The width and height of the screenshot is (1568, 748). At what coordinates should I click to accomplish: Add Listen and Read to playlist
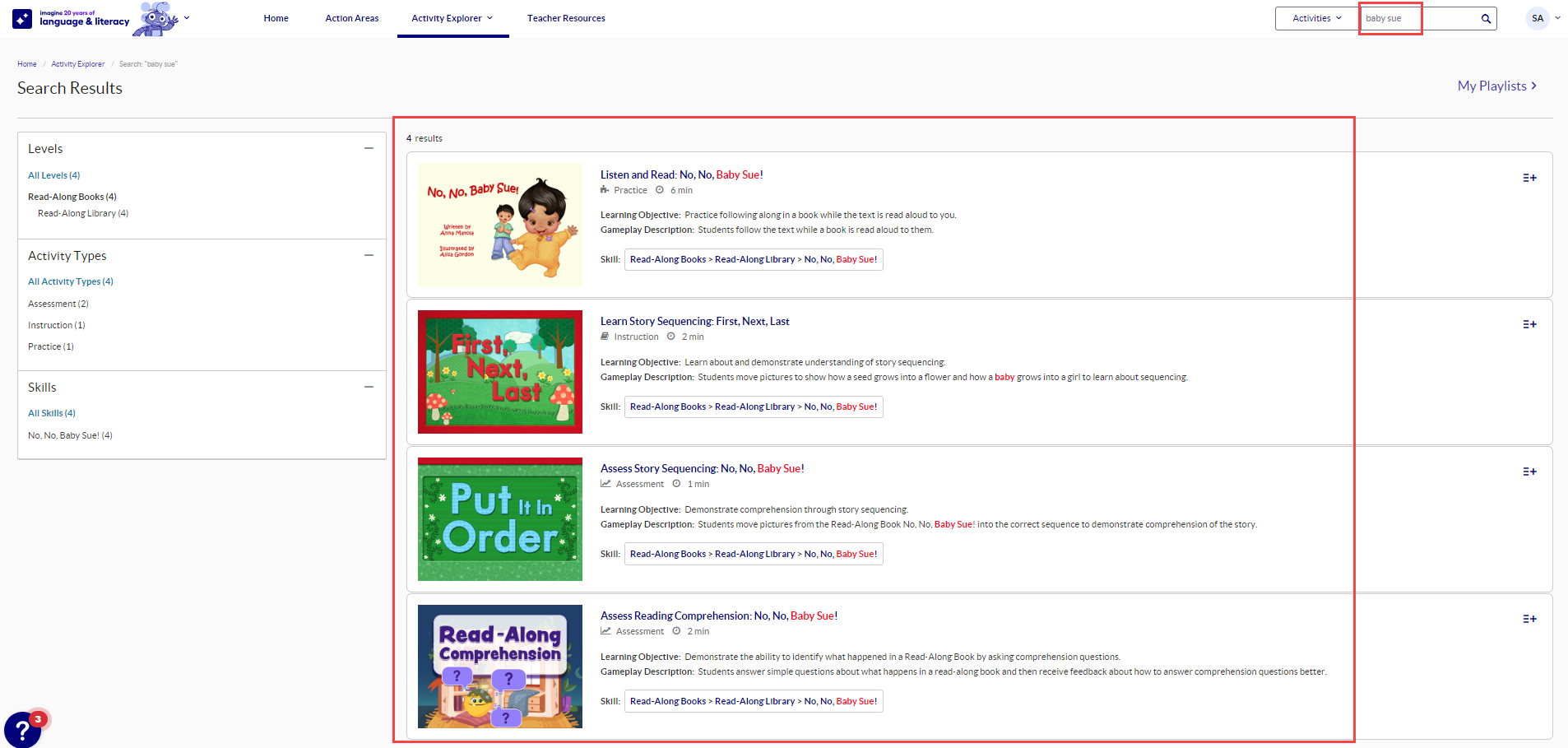[1529, 178]
